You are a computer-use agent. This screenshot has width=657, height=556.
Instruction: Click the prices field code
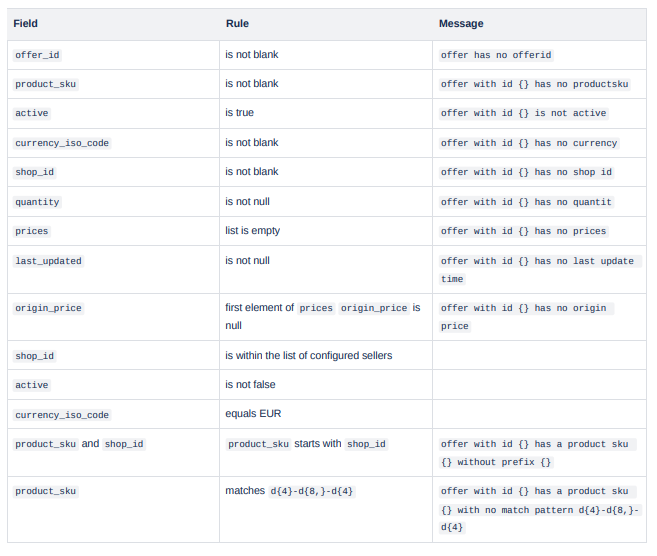click(x=31, y=231)
